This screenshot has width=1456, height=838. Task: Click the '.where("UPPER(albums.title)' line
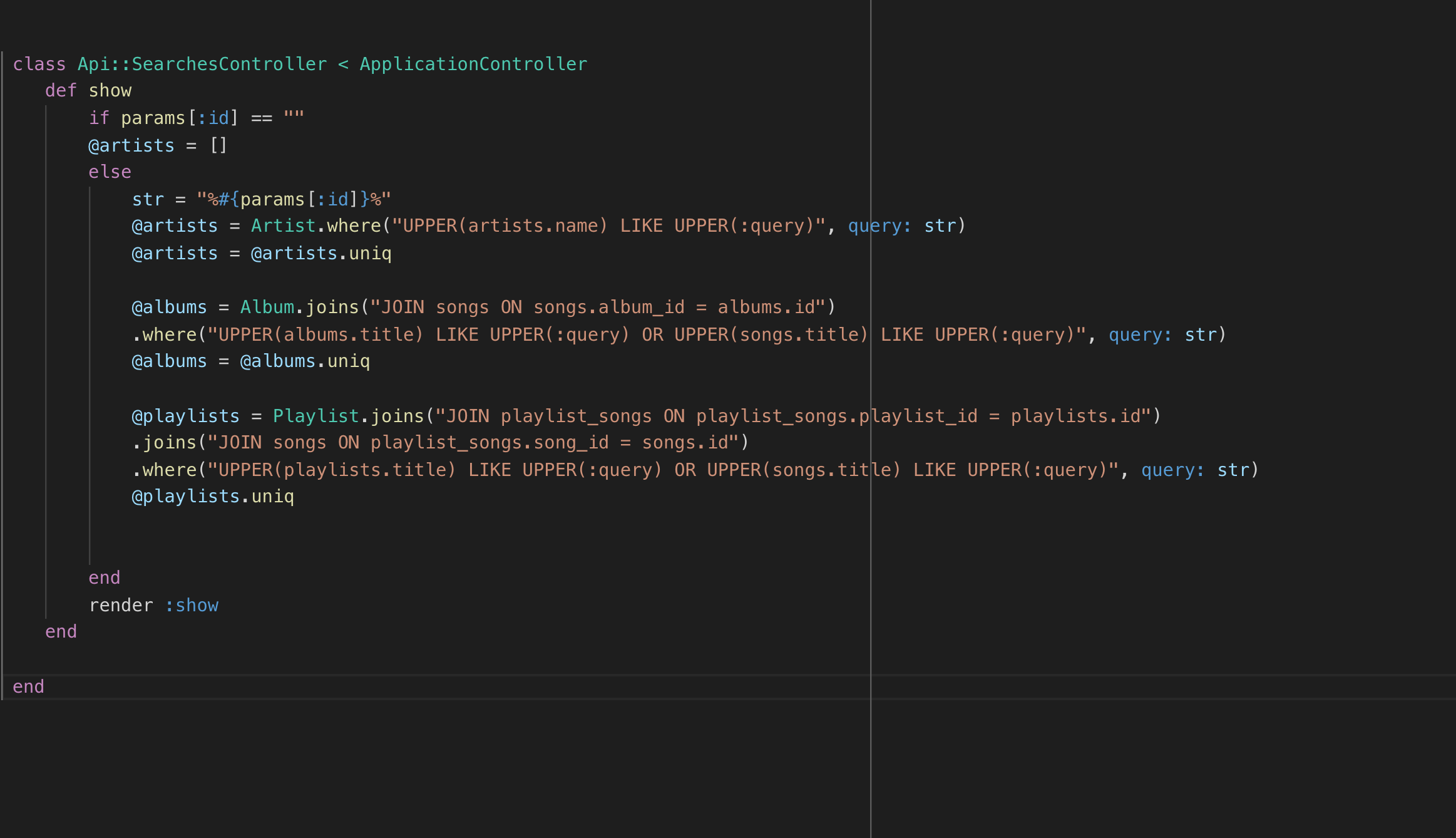(679, 335)
